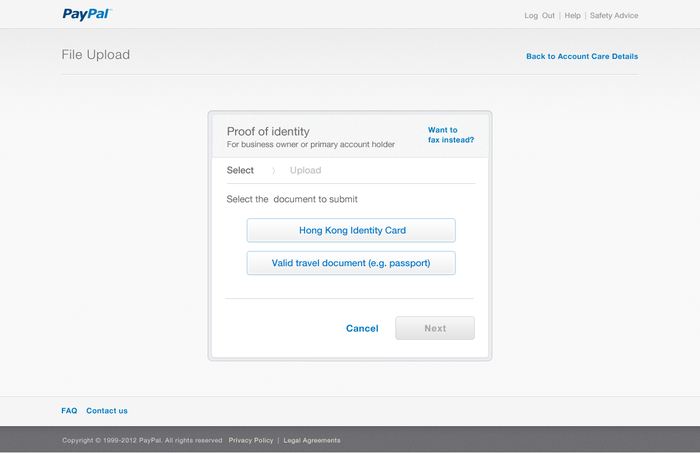Viewport: 700px width, 453px height.
Task: Select the Select step tab
Action: coord(240,170)
